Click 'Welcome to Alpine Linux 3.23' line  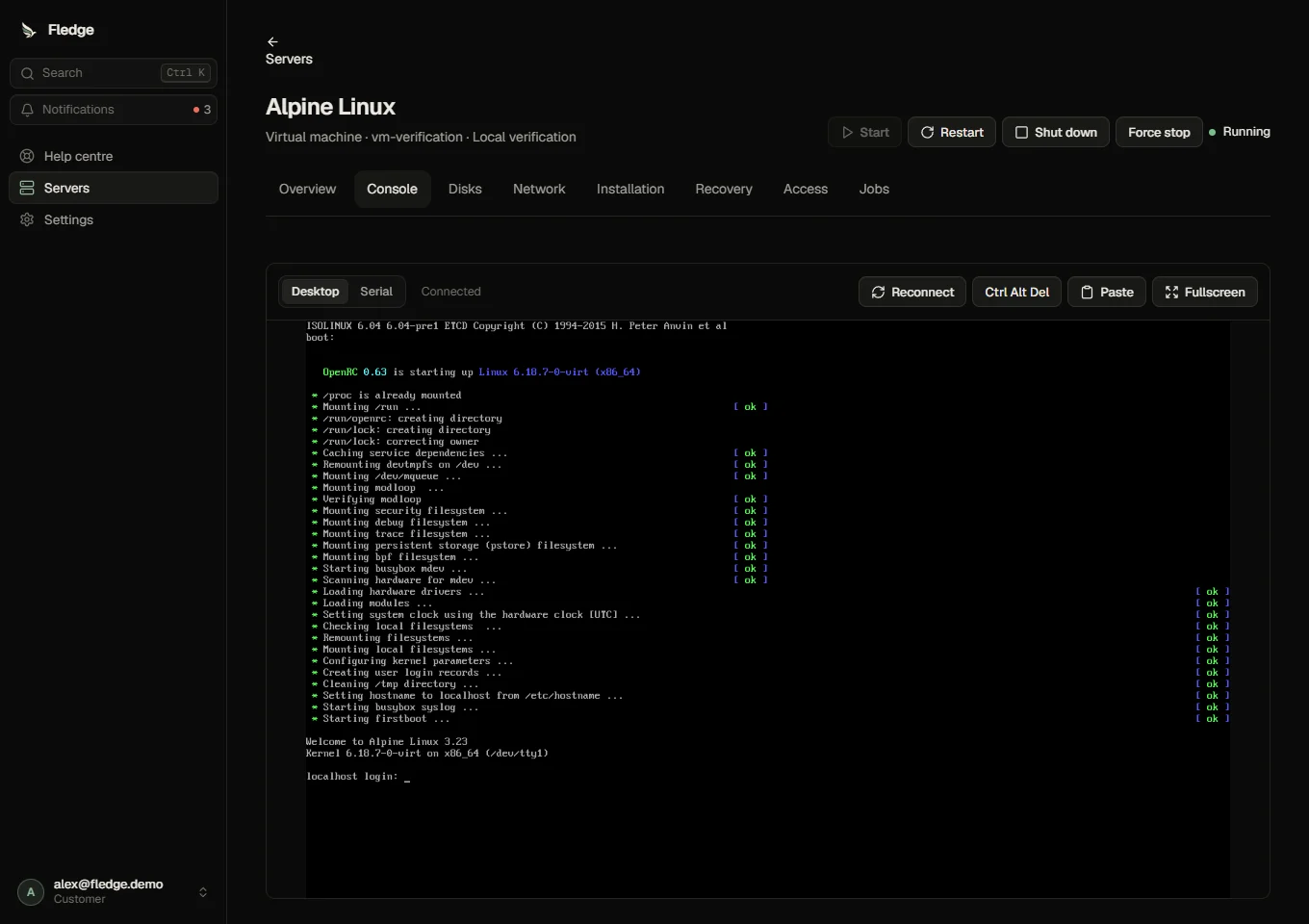pos(386,742)
